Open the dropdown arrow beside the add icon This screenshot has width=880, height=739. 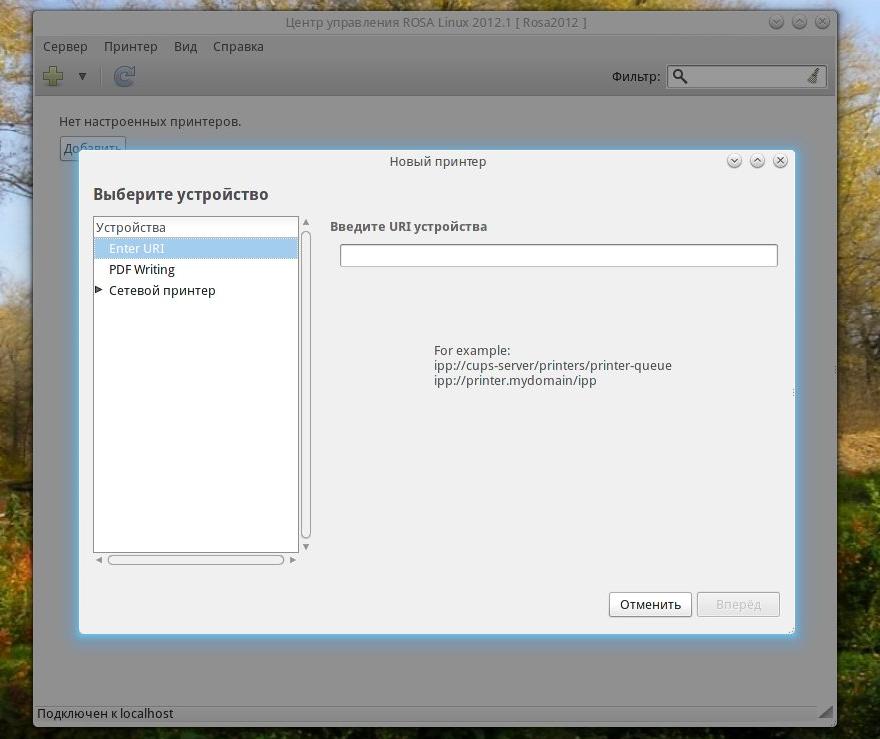click(x=82, y=76)
